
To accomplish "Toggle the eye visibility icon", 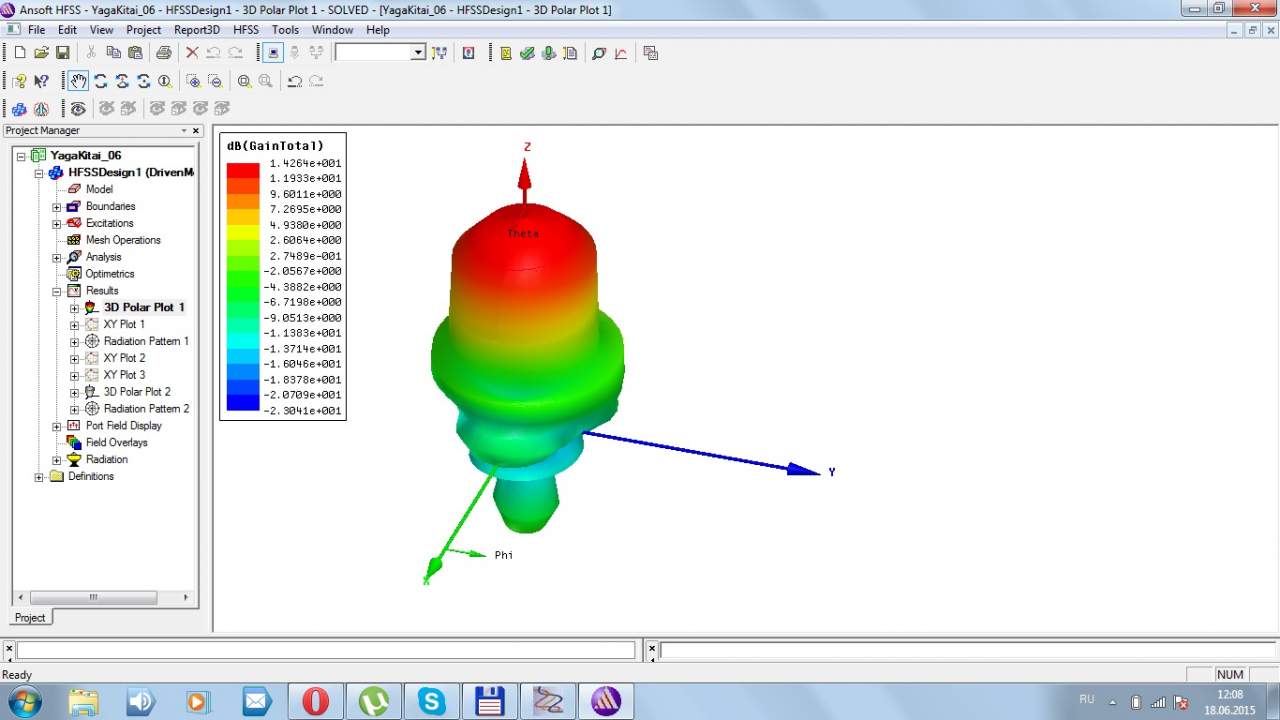I will point(78,108).
